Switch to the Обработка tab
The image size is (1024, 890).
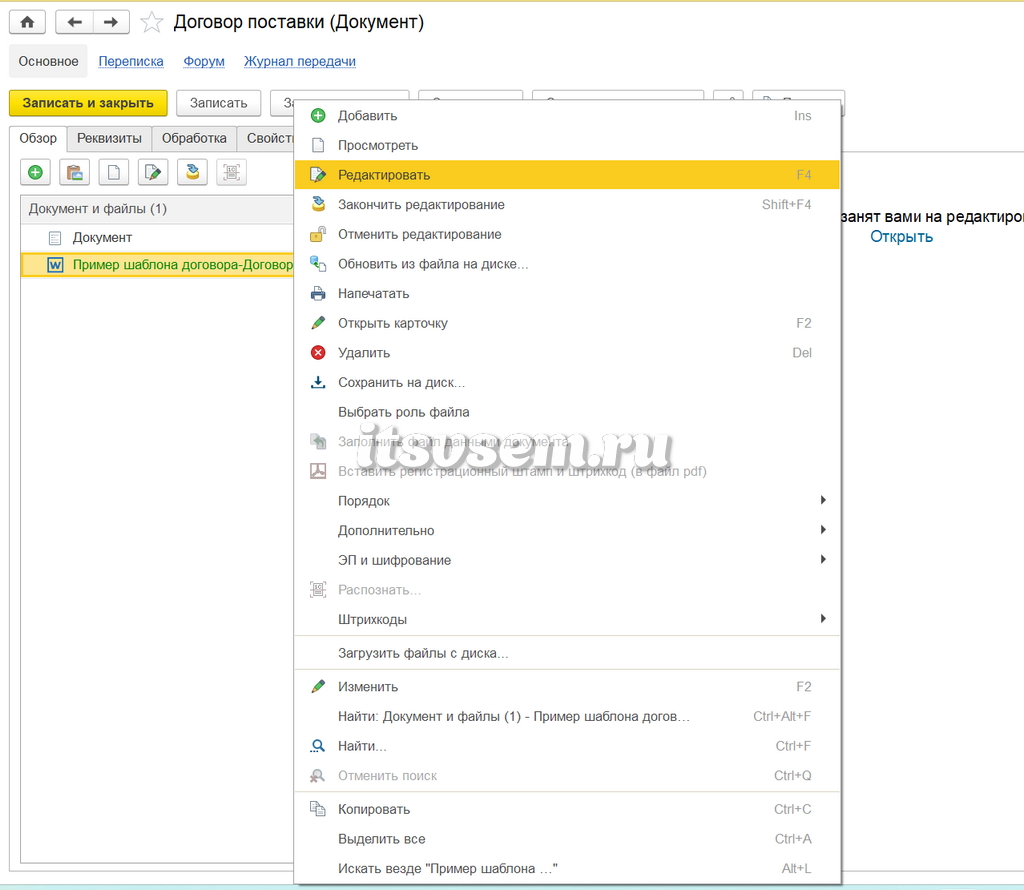(x=194, y=138)
